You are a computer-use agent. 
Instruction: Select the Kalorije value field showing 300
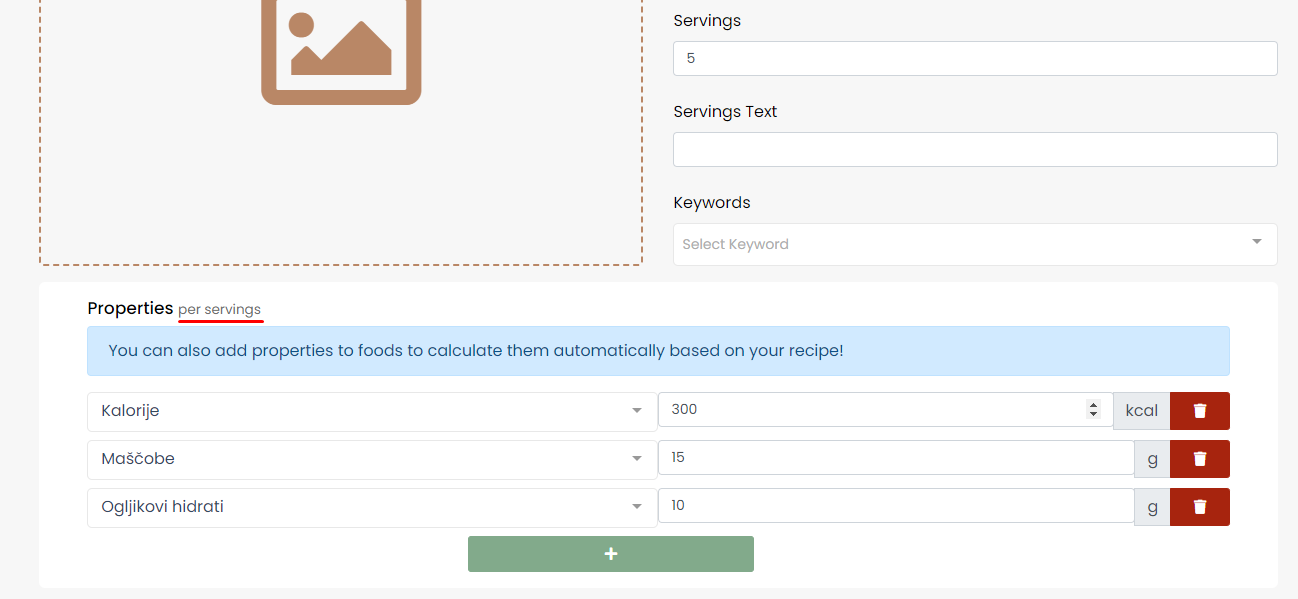click(880, 410)
